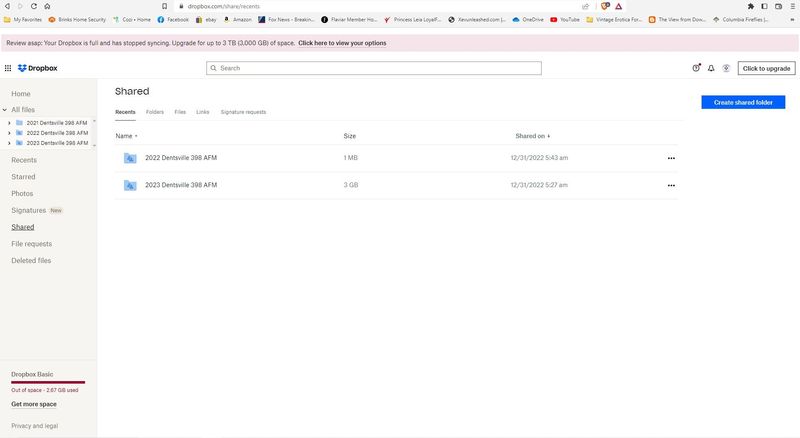Click the Dropbox logo
800x438 pixels.
[x=38, y=68]
